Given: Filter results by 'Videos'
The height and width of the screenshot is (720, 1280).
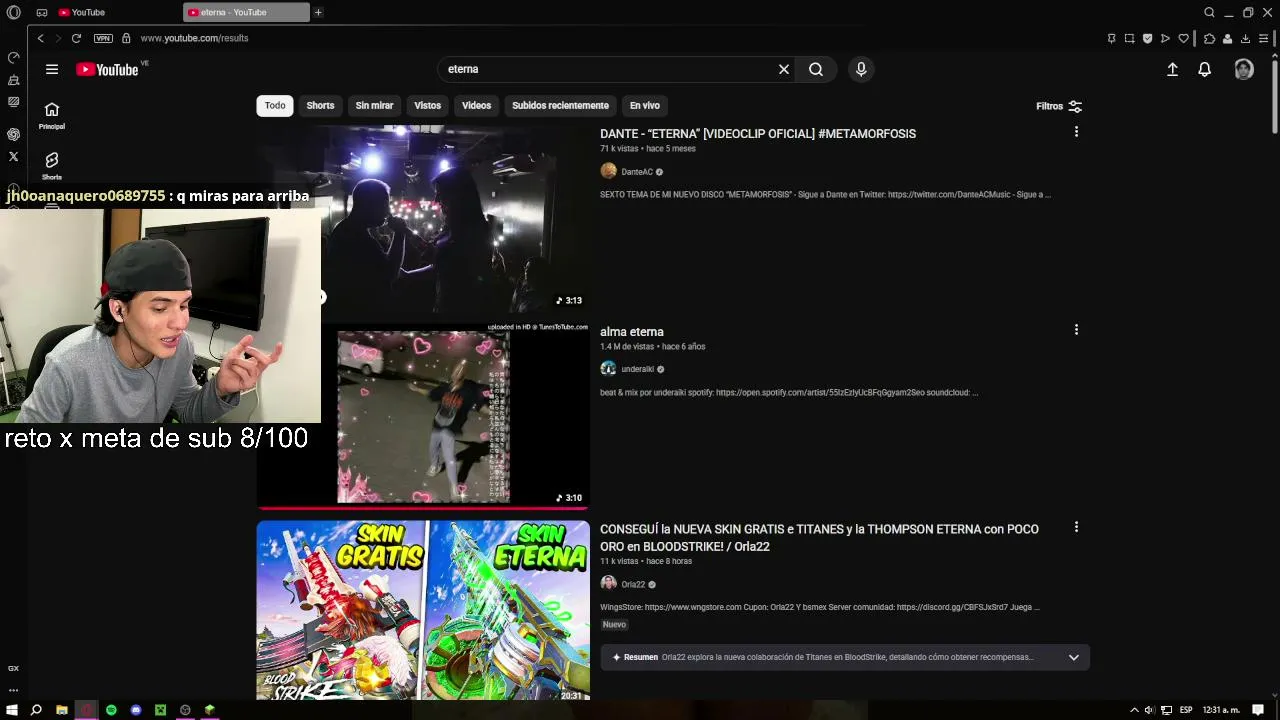Looking at the screenshot, I should (x=477, y=105).
